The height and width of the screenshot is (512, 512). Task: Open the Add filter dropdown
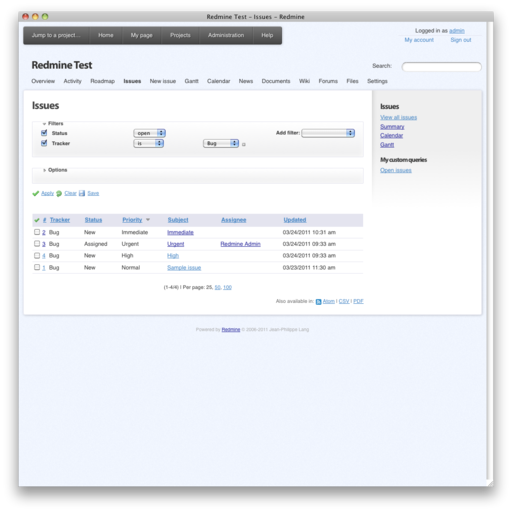point(328,133)
